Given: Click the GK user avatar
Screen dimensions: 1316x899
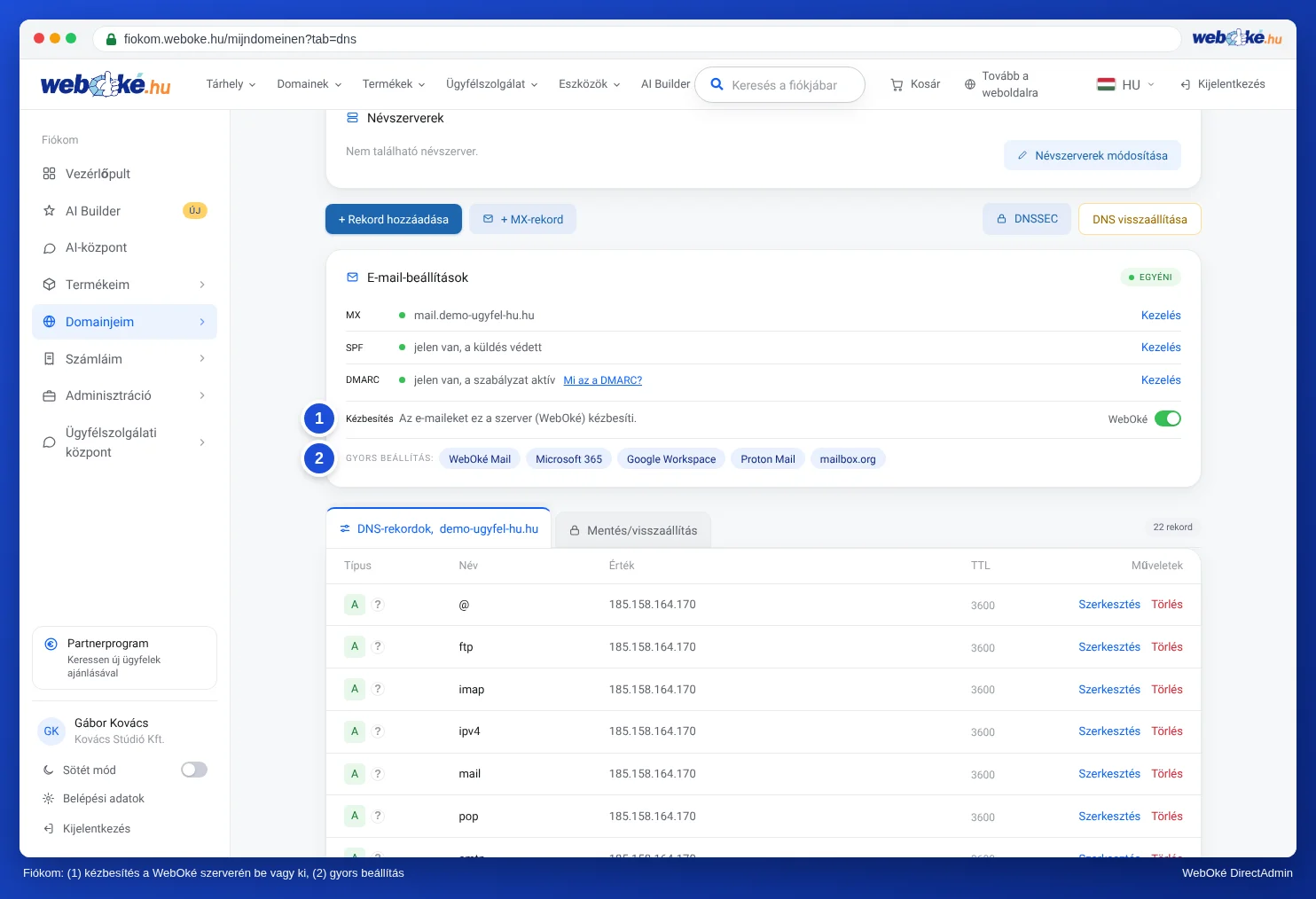Looking at the screenshot, I should coord(51,731).
